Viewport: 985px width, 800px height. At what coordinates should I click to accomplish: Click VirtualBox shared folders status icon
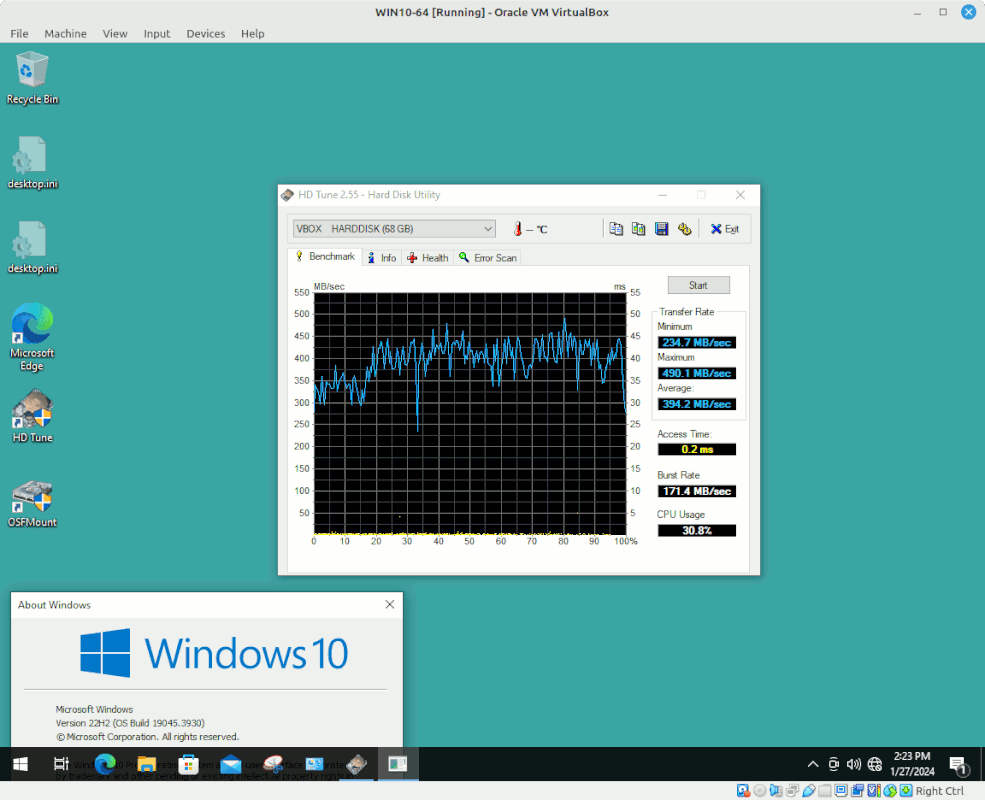click(x=825, y=791)
